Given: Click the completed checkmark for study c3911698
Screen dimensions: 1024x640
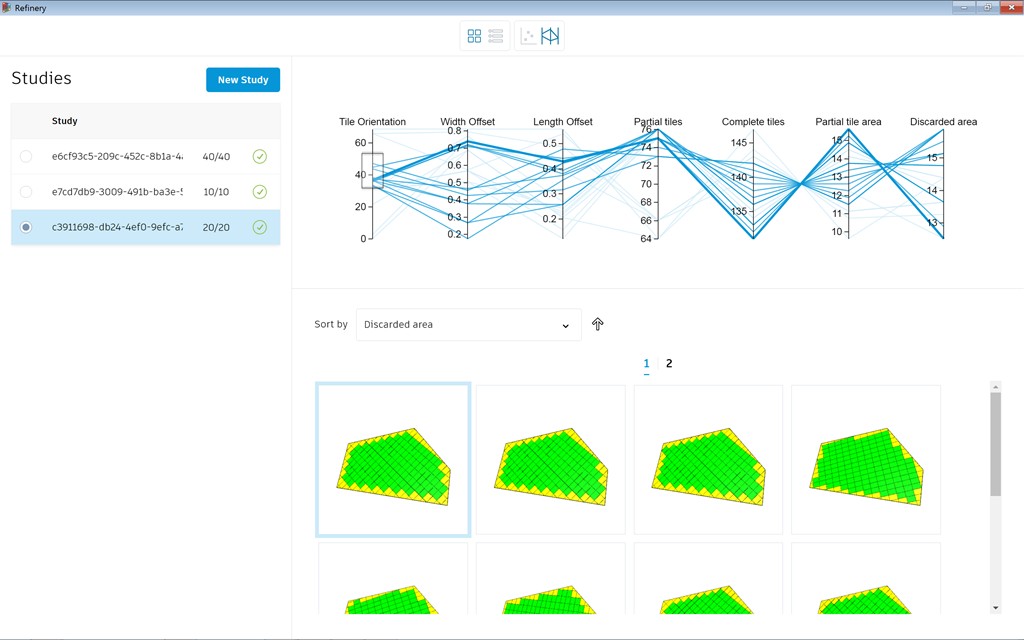Looking at the screenshot, I should (x=260, y=227).
